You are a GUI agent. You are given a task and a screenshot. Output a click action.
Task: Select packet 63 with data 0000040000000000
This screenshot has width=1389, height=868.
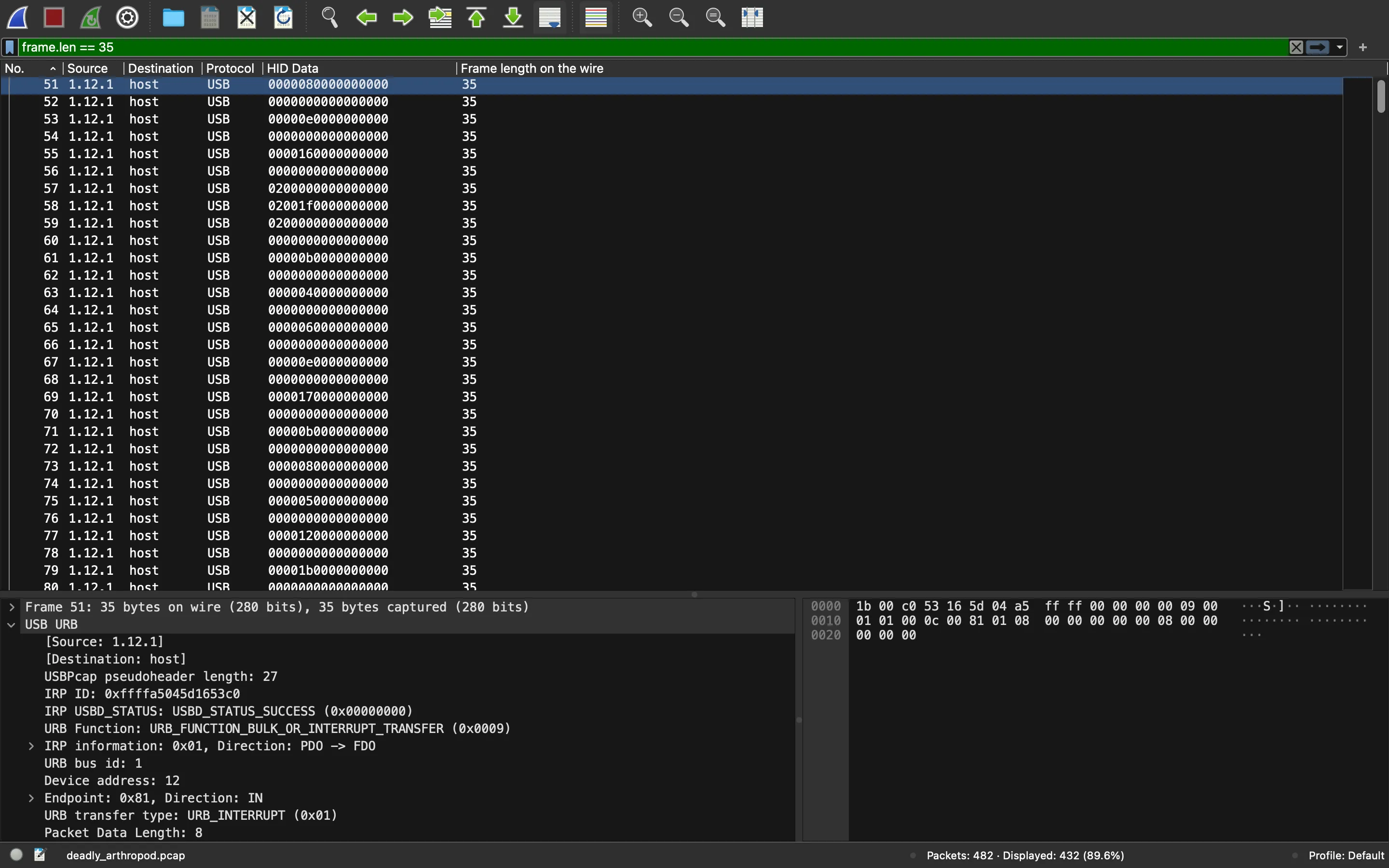[671, 293]
